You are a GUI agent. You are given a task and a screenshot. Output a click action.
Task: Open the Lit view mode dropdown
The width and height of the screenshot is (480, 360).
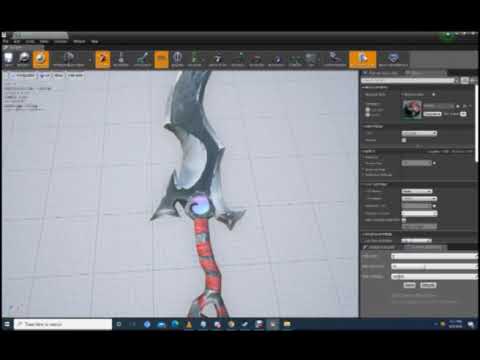pyautogui.click(x=45, y=76)
